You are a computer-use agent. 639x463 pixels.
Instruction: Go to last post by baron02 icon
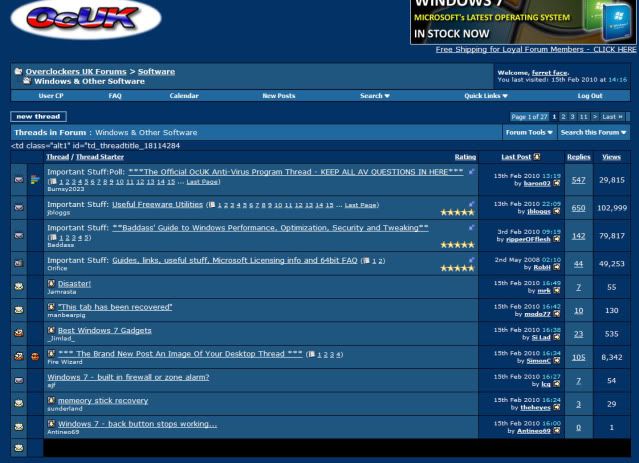557,183
